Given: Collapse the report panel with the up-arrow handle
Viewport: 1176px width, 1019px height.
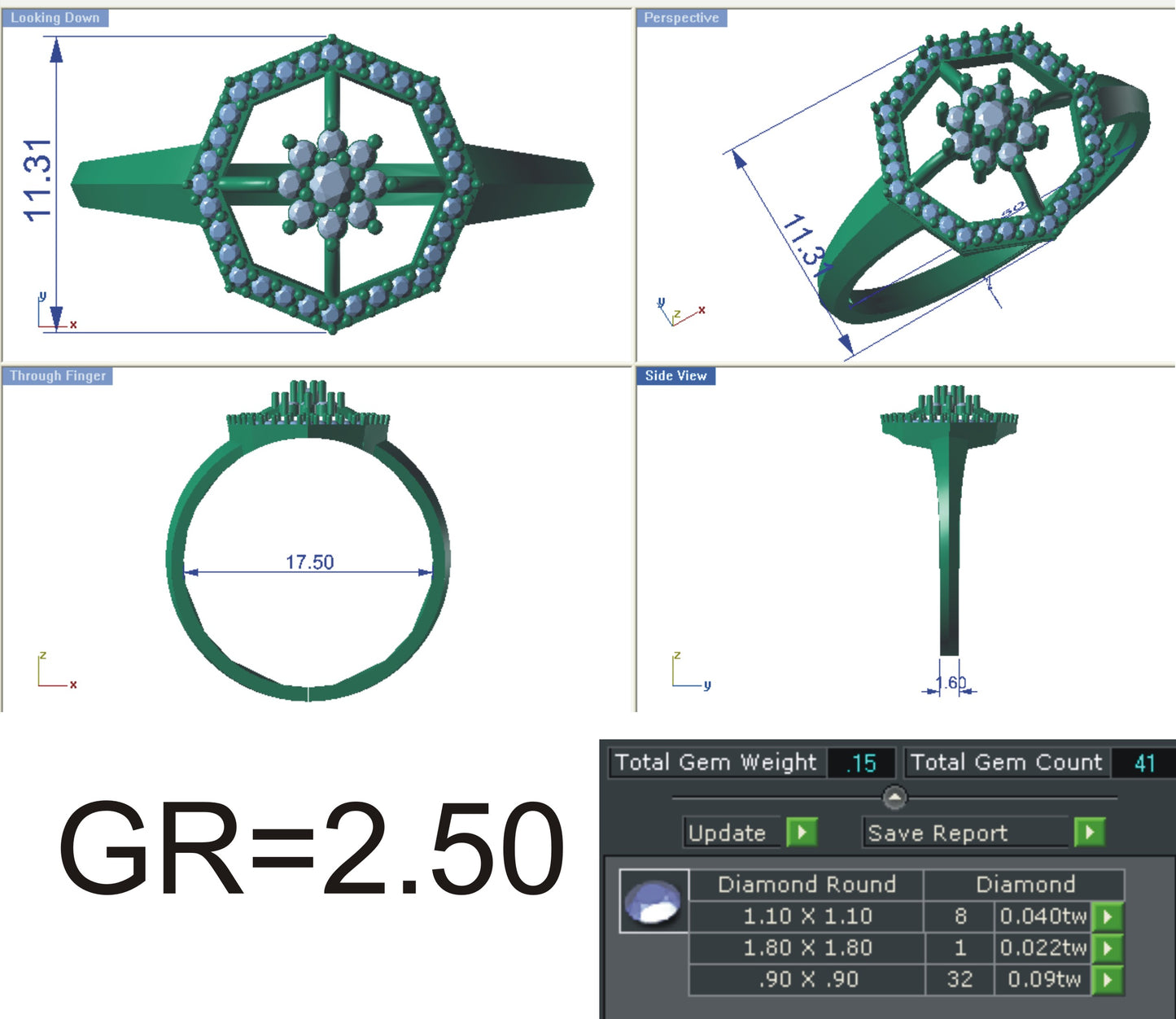Looking at the screenshot, I should [896, 798].
